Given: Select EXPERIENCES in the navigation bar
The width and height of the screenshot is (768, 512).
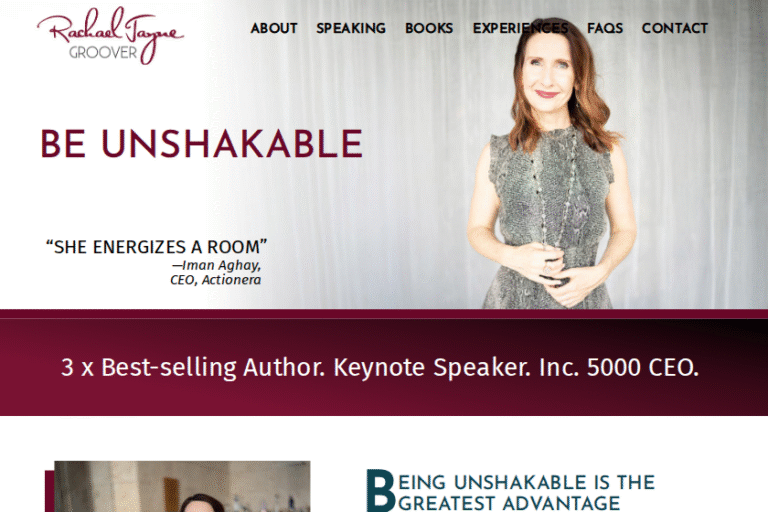Looking at the screenshot, I should [520, 28].
